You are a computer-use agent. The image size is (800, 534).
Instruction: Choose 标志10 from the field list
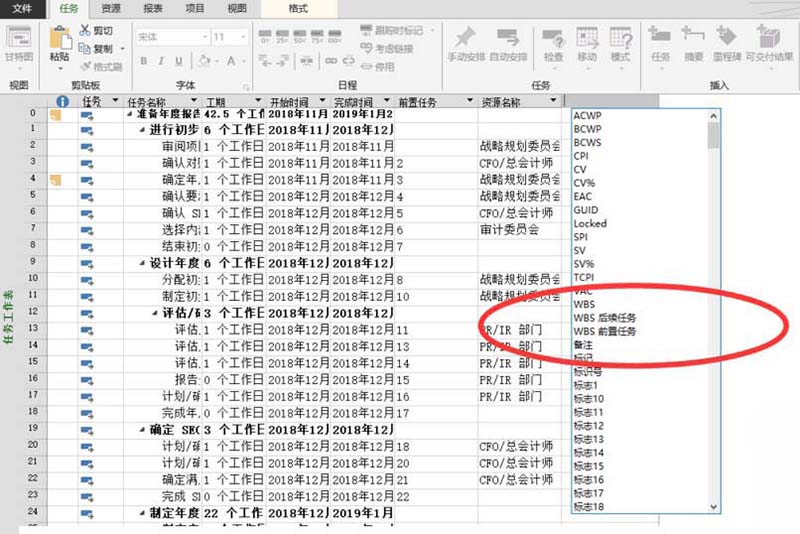point(589,399)
